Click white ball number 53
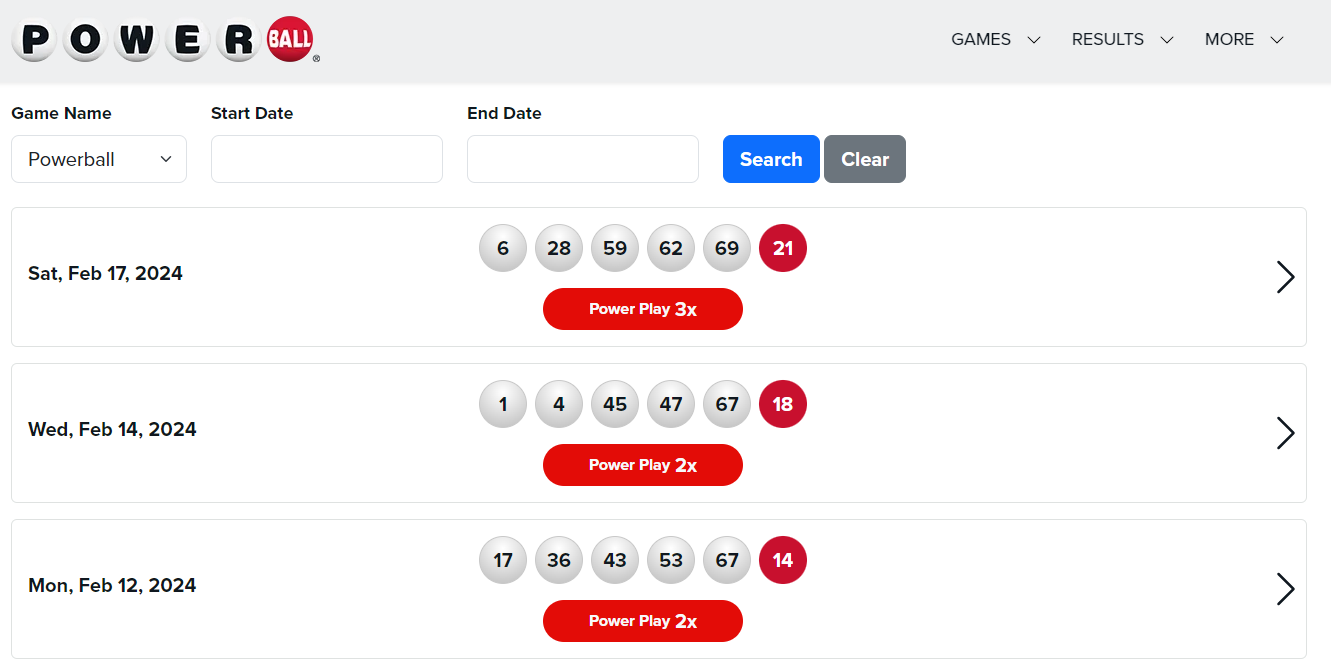This screenshot has width=1331, height=671. point(671,560)
